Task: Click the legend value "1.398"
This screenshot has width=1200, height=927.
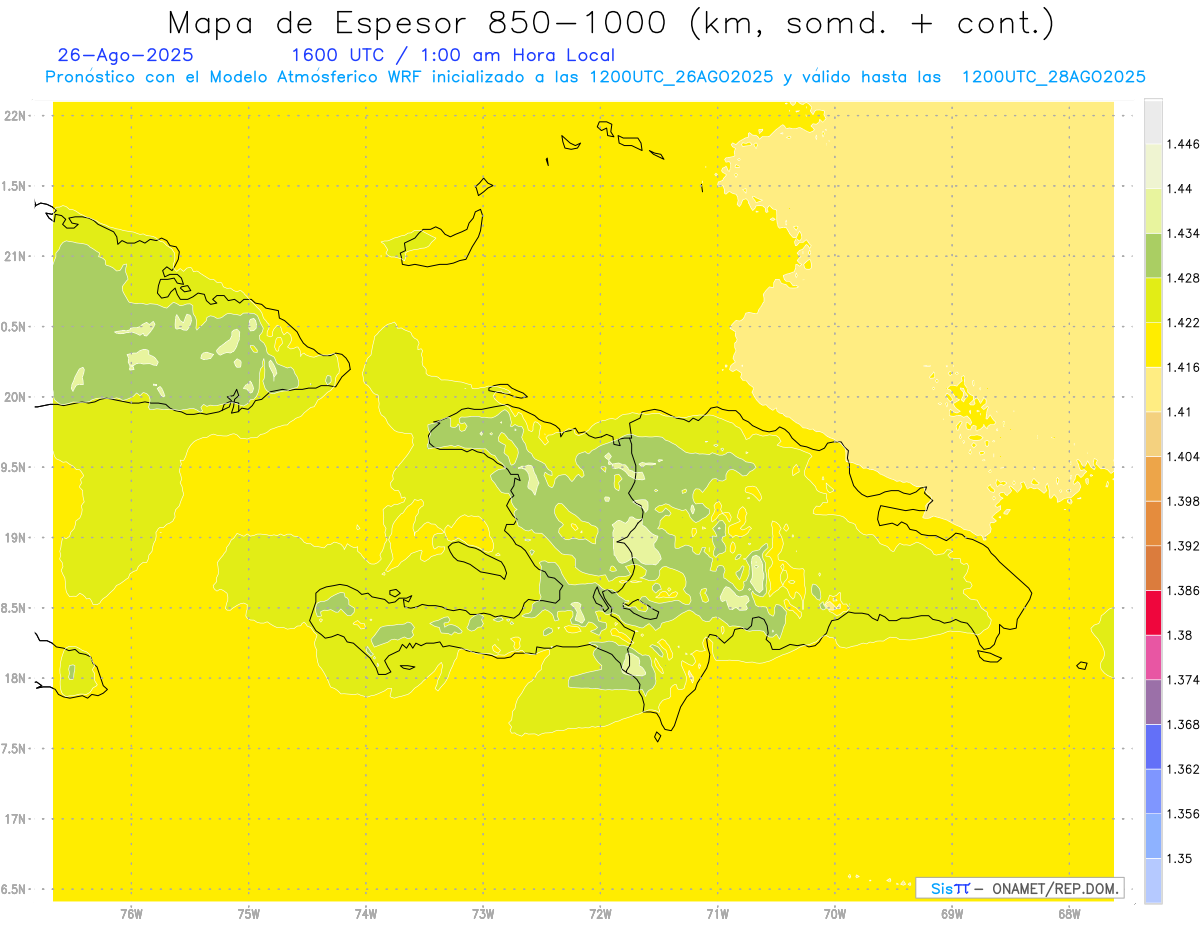Action: click(1183, 501)
